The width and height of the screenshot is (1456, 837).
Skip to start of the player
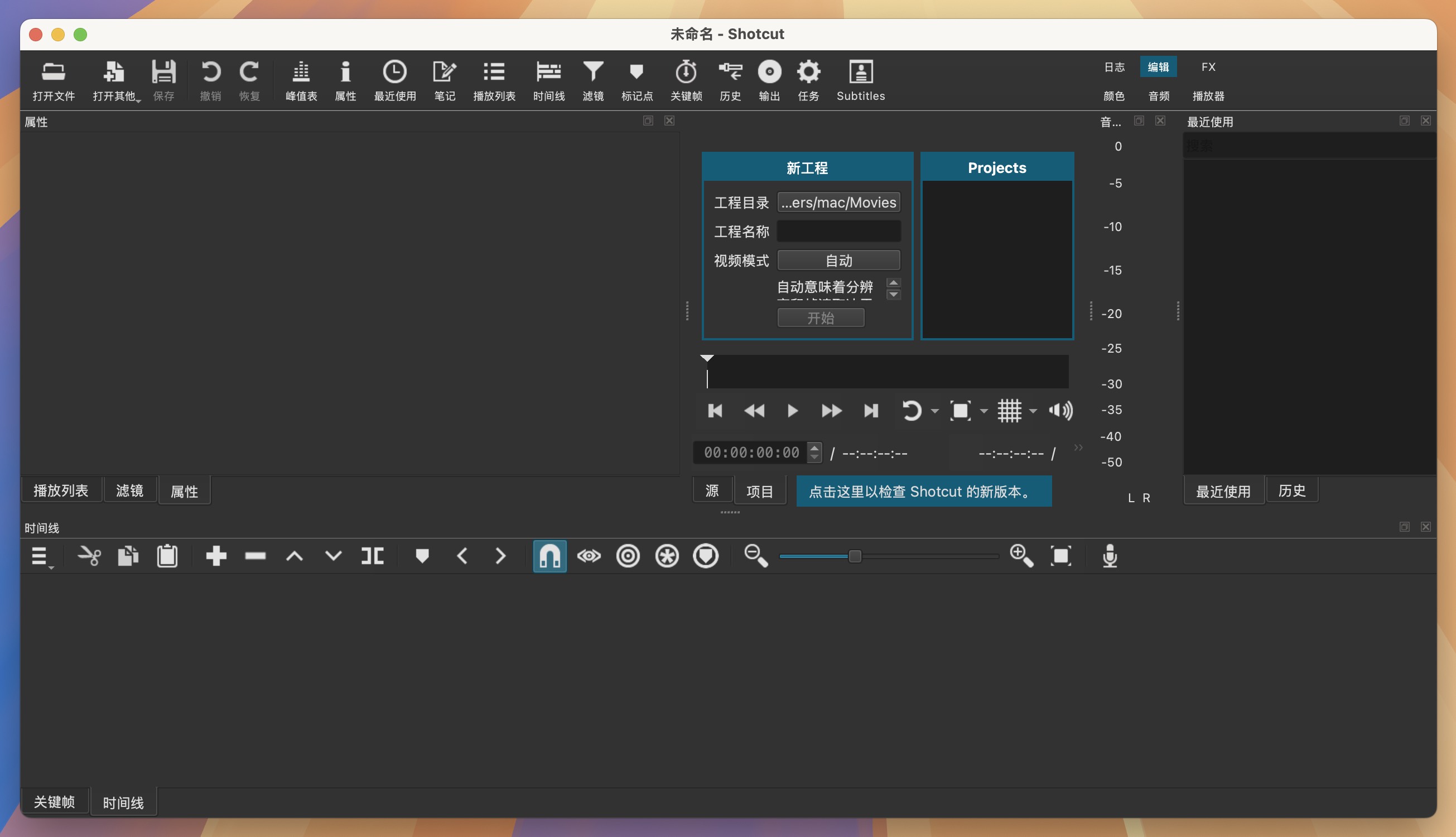pos(715,411)
